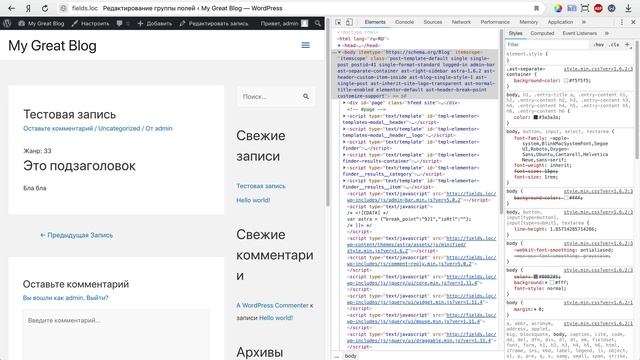Image resolution: width=640 pixels, height=360 pixels.
Task: Close the DevTools panel
Action: 633,22
